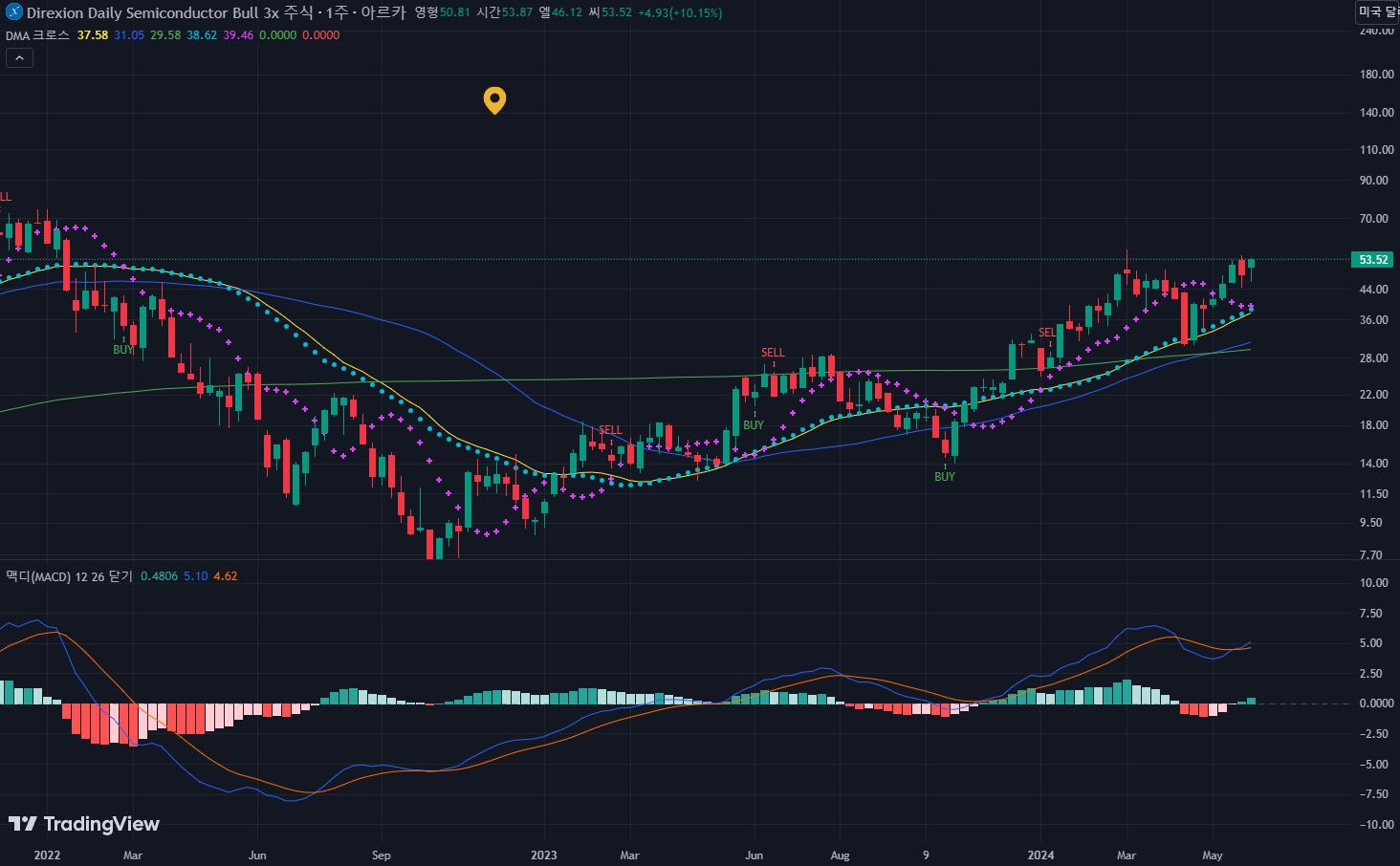Image resolution: width=1400 pixels, height=866 pixels.
Task: Click the low value 46.12 in header
Action: point(567,12)
